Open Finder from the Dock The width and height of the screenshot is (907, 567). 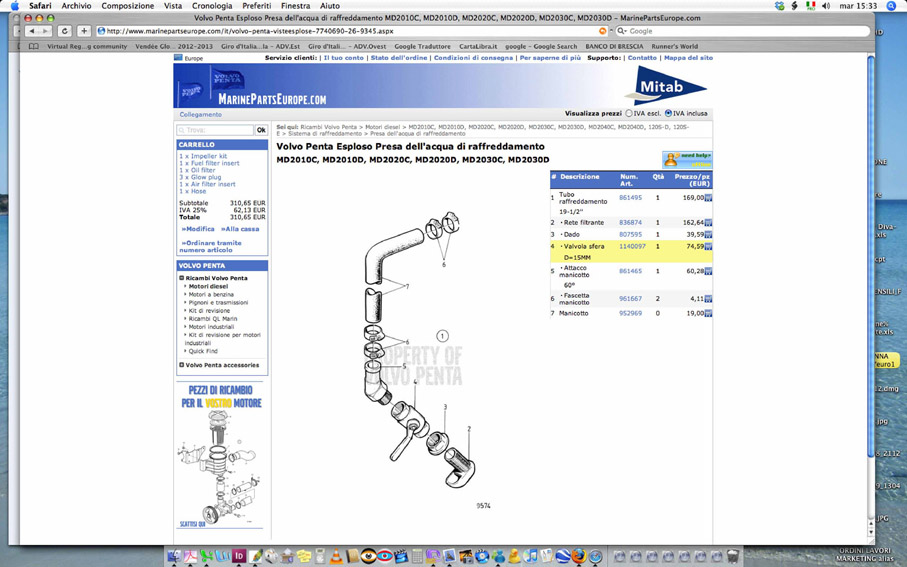[174, 557]
